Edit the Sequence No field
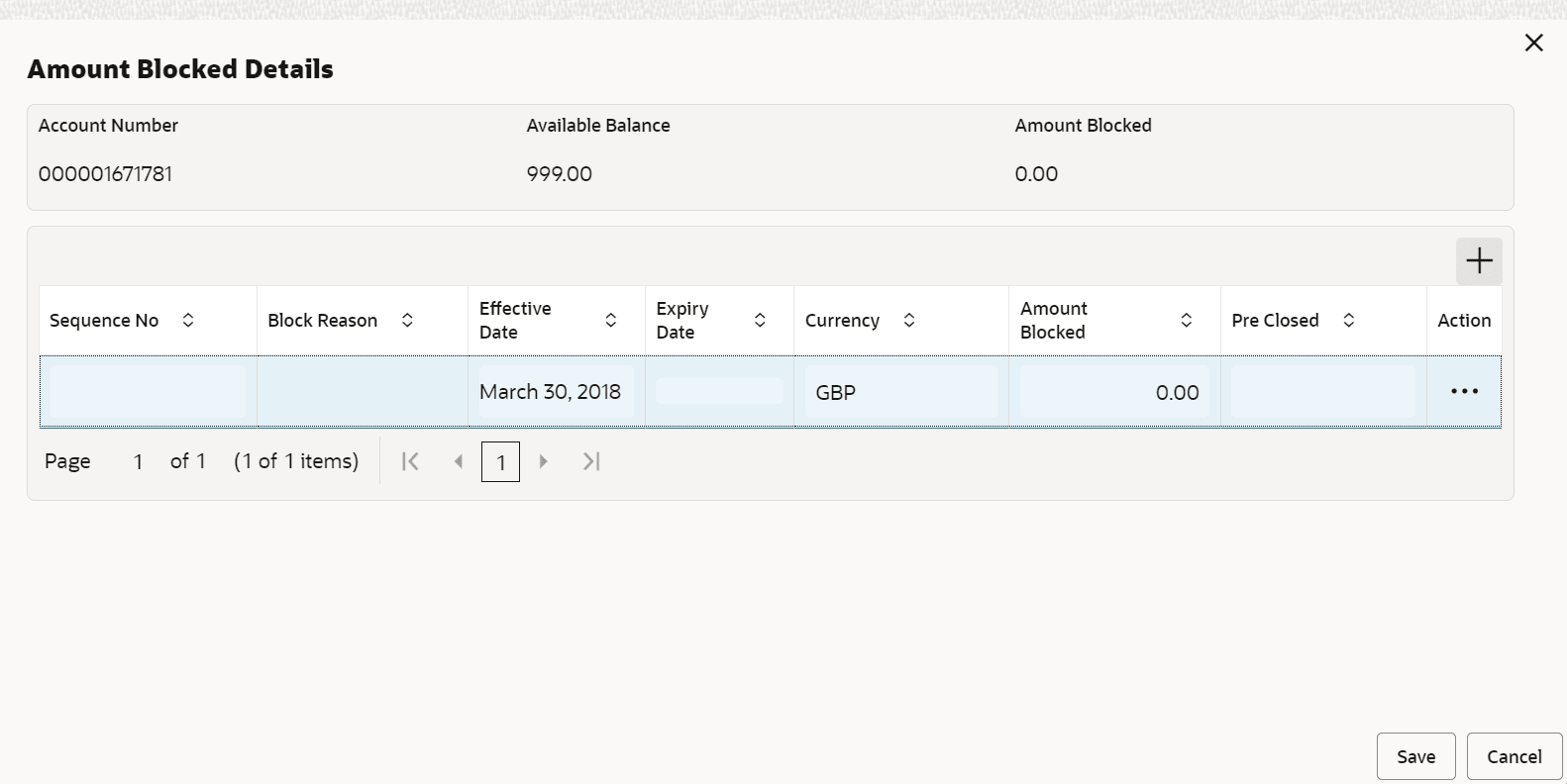 (x=148, y=391)
